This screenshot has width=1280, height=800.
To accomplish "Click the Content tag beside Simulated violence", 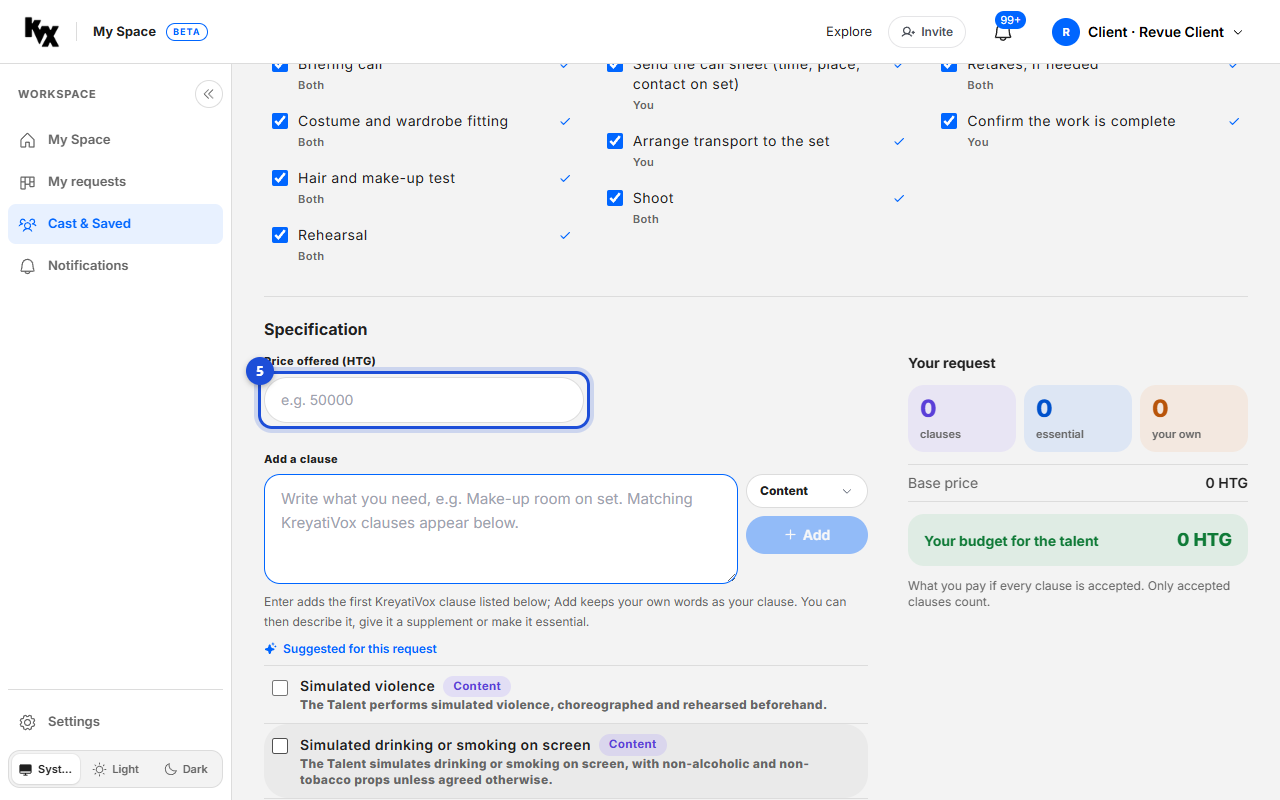I will [x=477, y=686].
